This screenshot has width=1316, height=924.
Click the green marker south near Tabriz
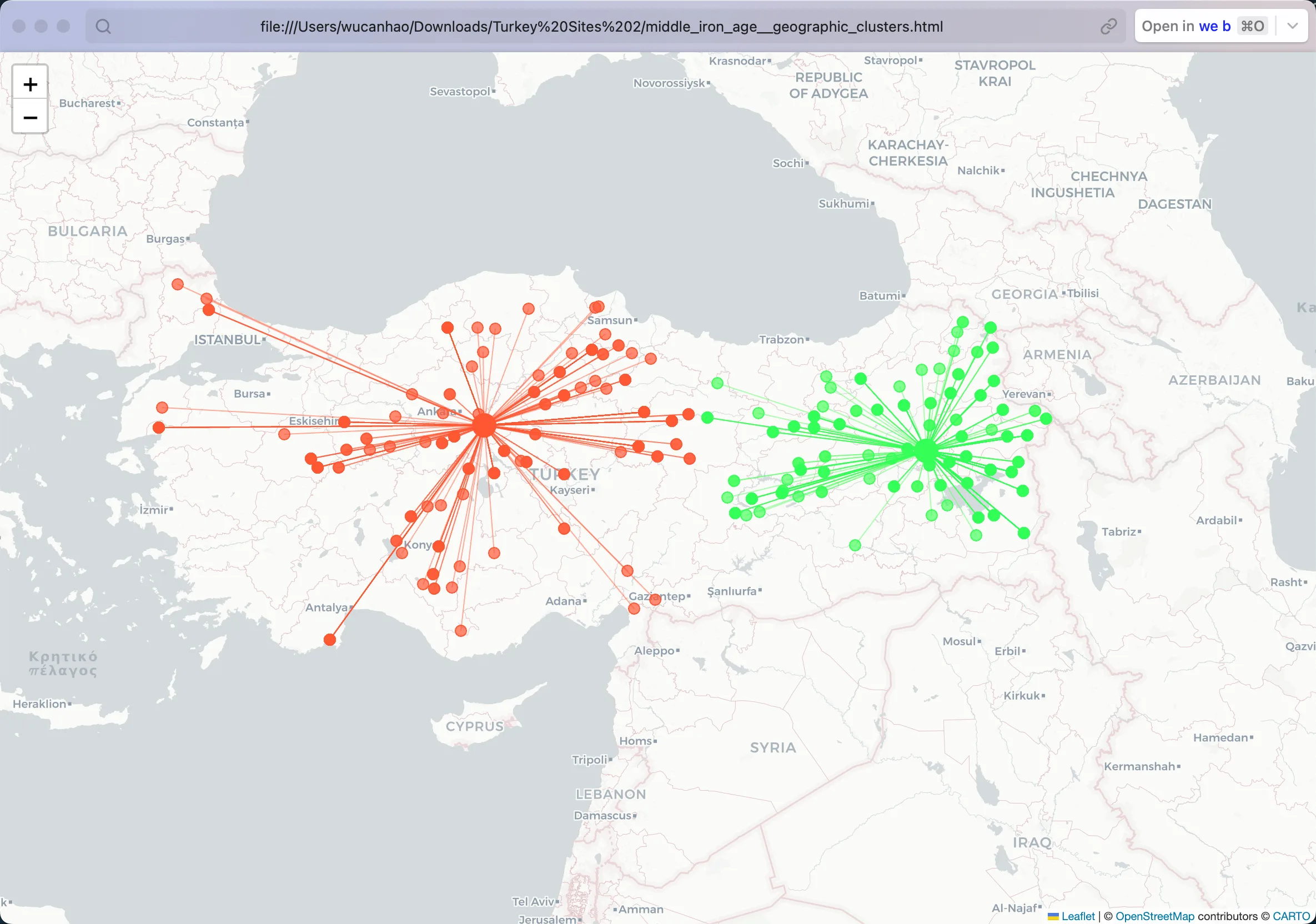pos(1024,533)
